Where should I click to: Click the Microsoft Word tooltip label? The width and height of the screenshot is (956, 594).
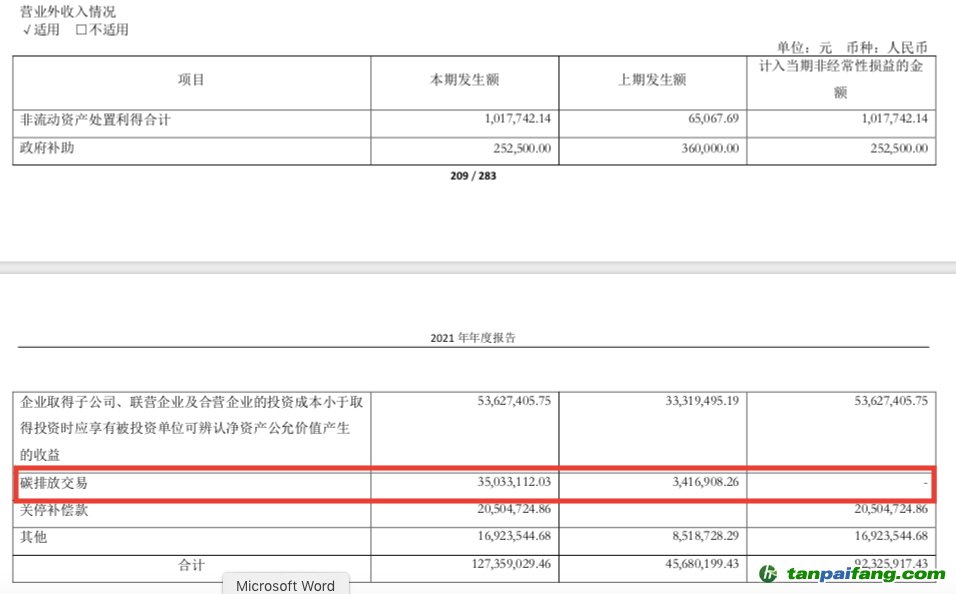point(285,585)
